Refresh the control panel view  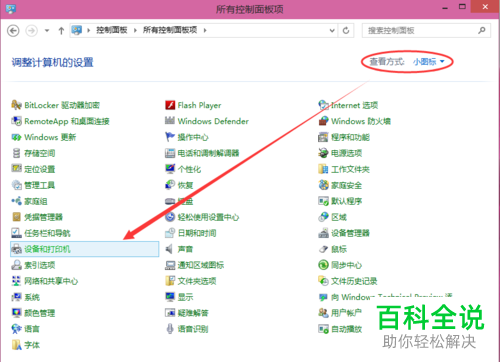(346, 30)
